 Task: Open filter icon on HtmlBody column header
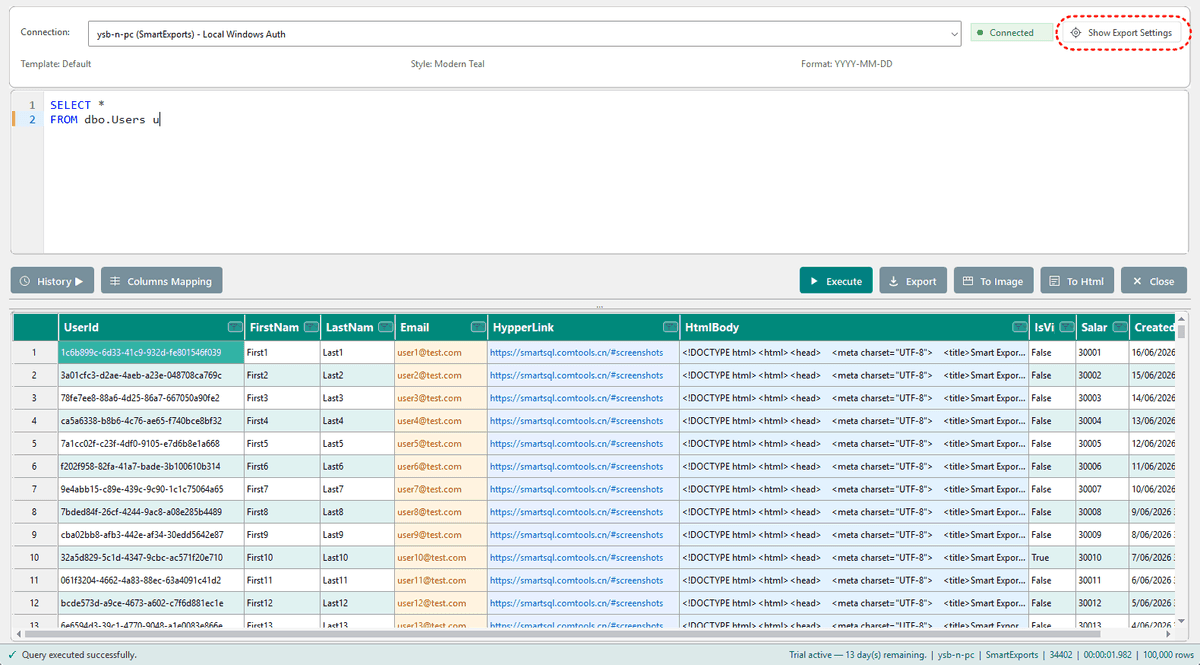1019,327
